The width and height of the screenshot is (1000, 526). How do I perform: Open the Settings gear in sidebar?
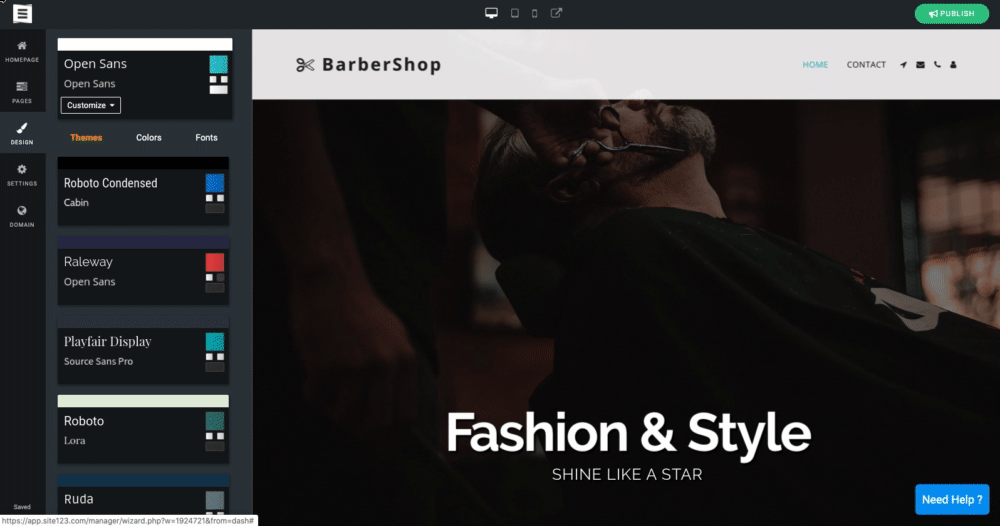(x=22, y=170)
